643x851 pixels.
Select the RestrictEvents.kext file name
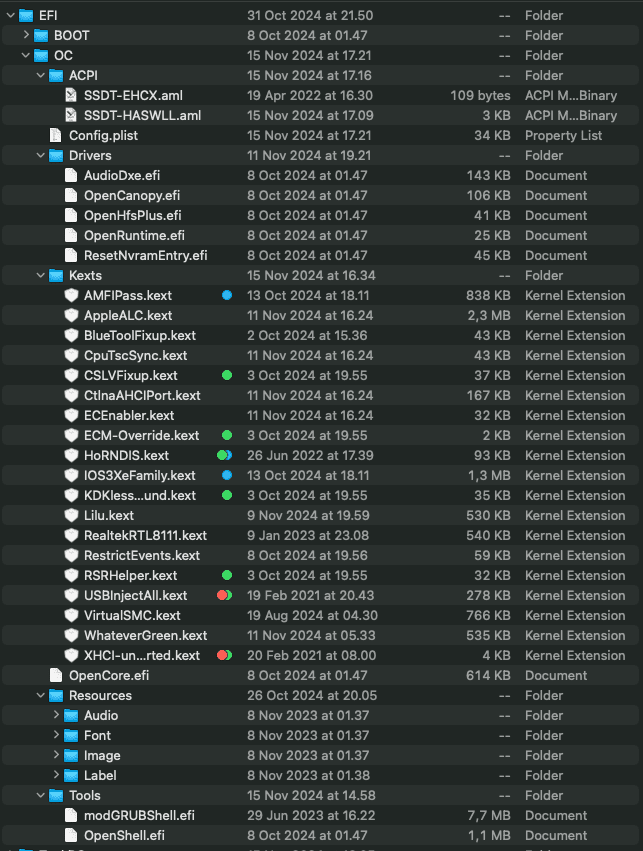click(142, 556)
